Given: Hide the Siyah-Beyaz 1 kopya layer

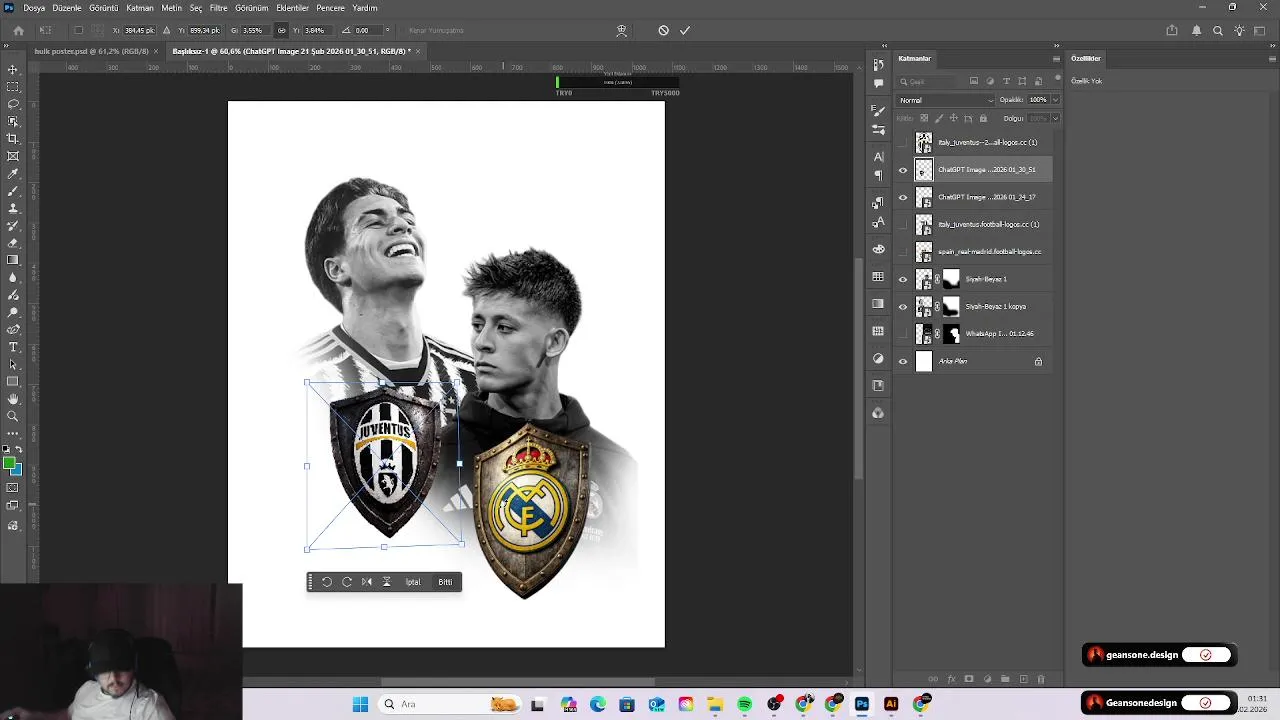Looking at the screenshot, I should tap(903, 306).
